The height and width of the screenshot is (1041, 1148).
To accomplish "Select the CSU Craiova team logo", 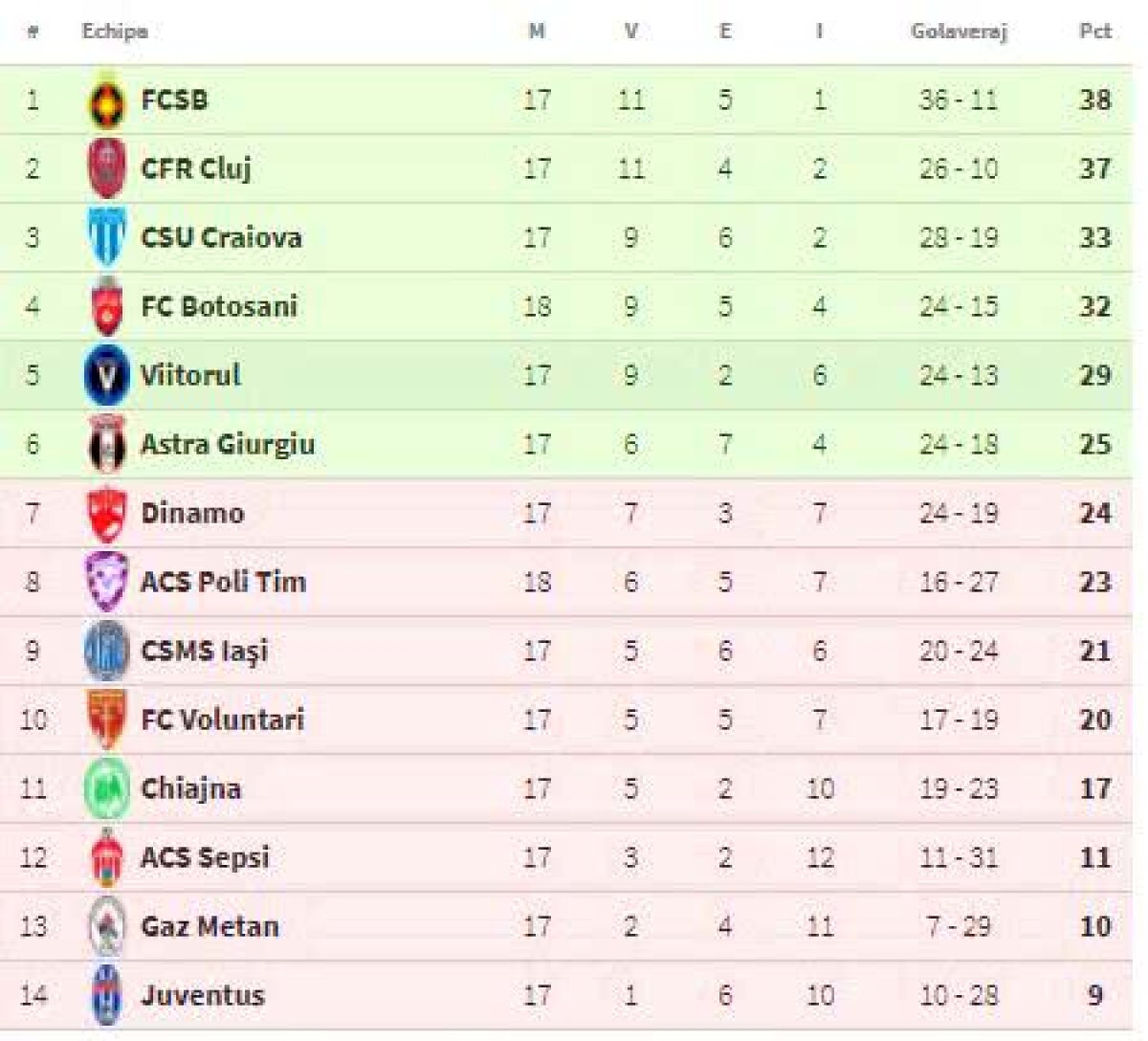I will 106,237.
